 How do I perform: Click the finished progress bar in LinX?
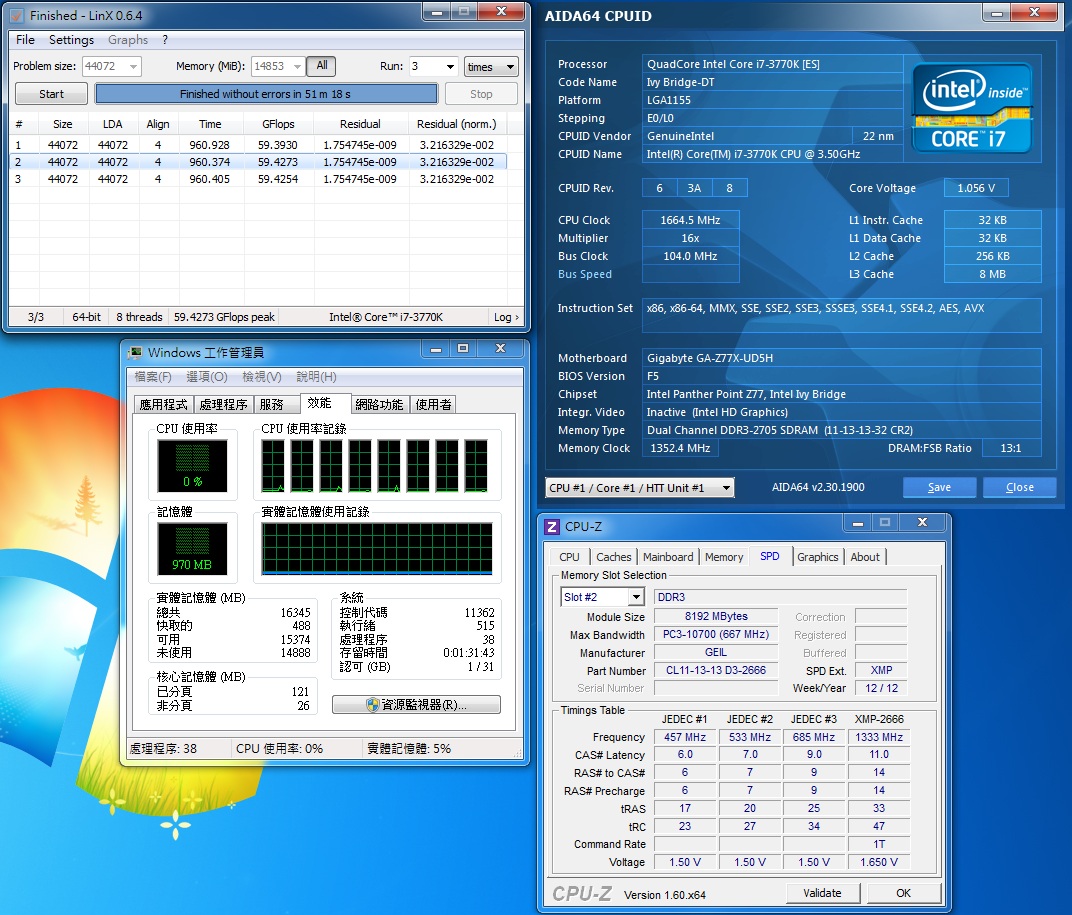pyautogui.click(x=266, y=94)
